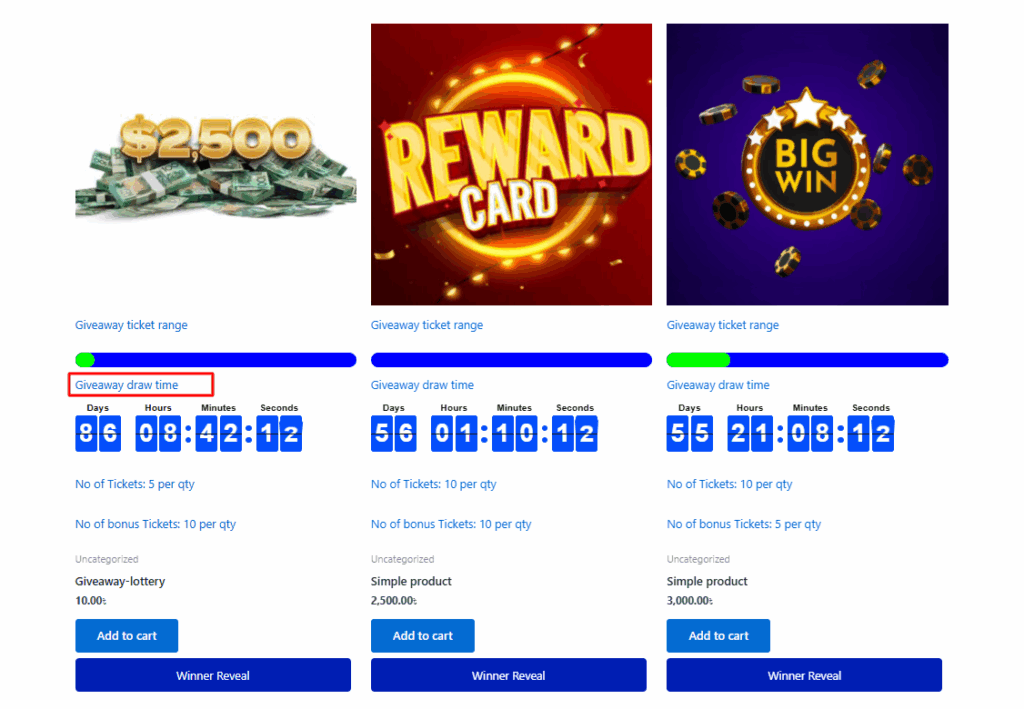Add Giveaway-lottery product to cart
The image size is (1024, 709).
[127, 636]
